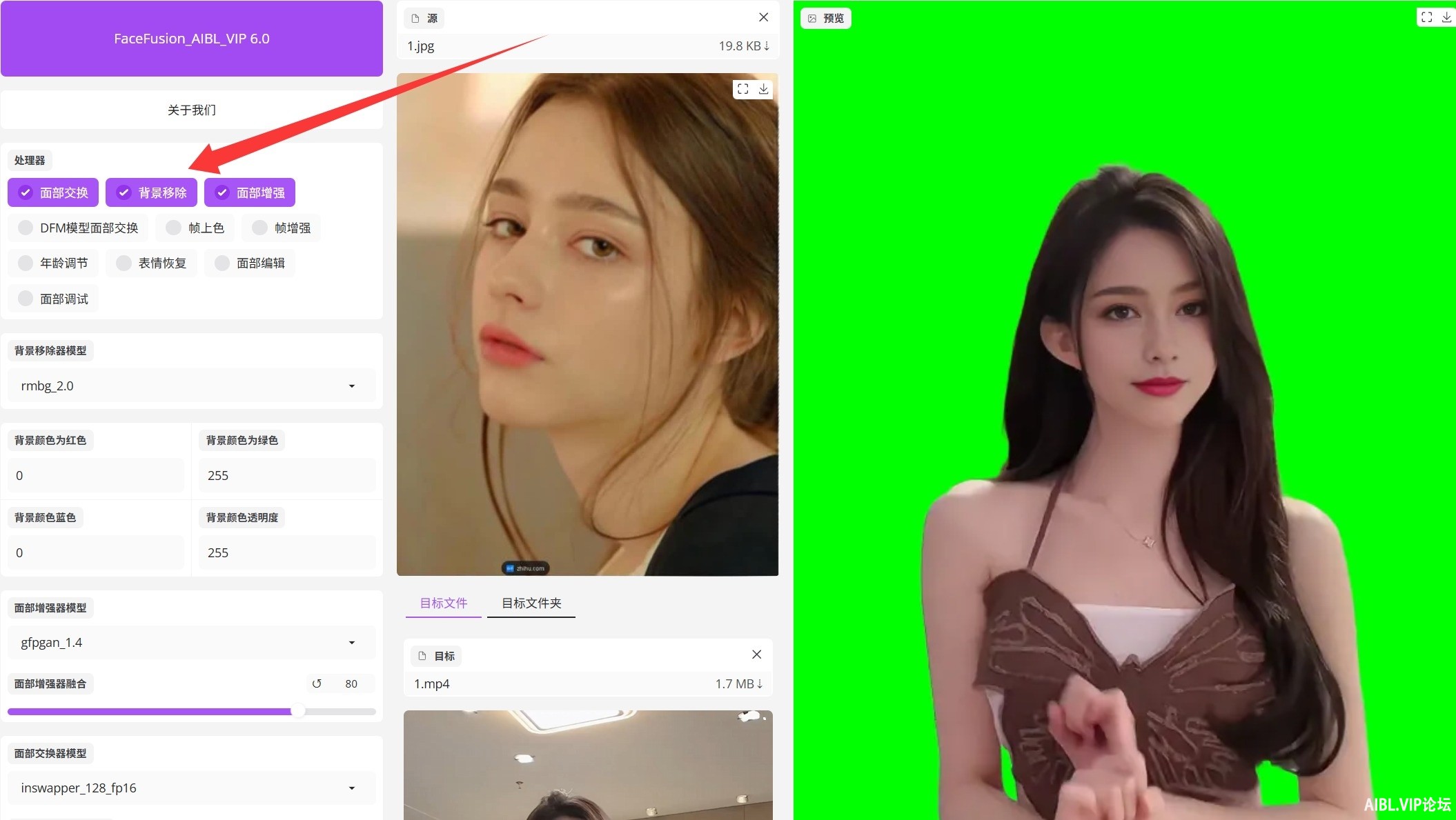Remove the target file 1.mp4

[756, 654]
